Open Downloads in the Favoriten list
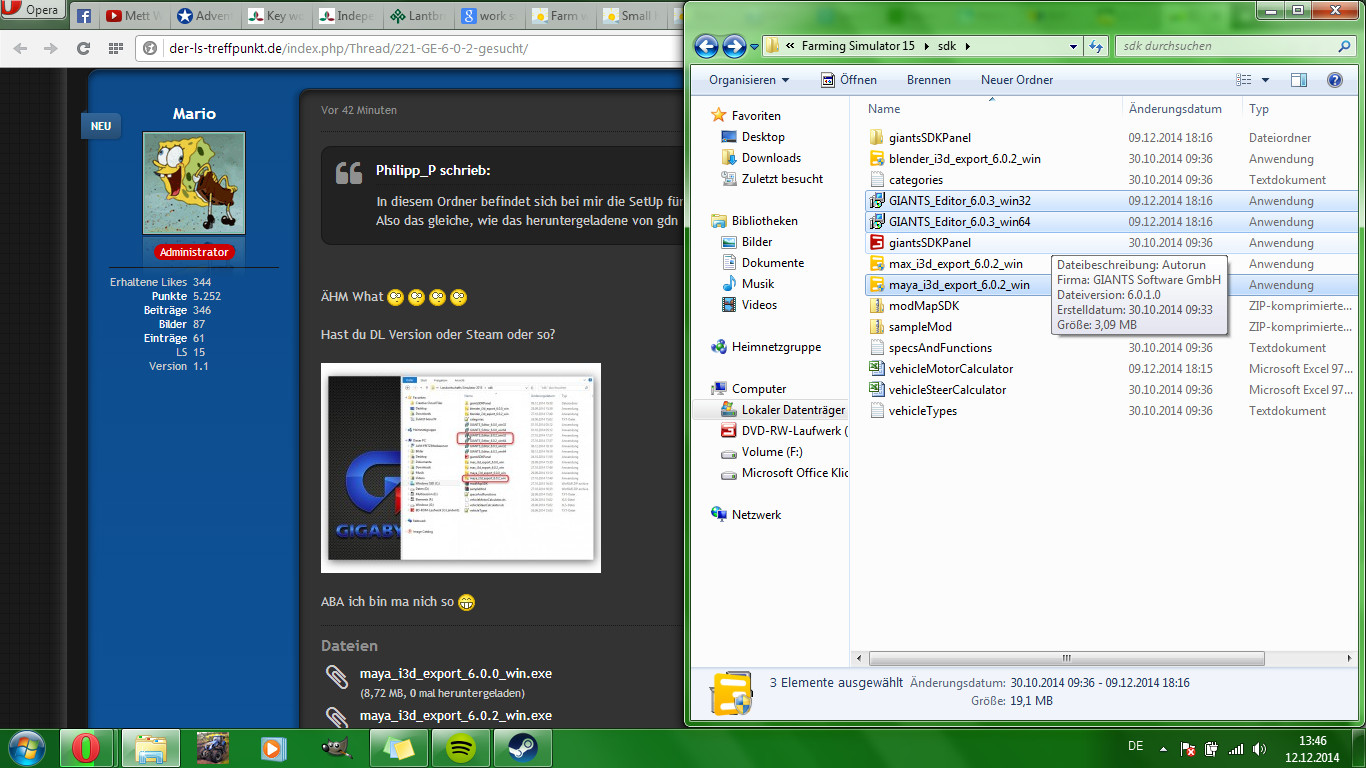Image resolution: width=1366 pixels, height=768 pixels. 770,158
